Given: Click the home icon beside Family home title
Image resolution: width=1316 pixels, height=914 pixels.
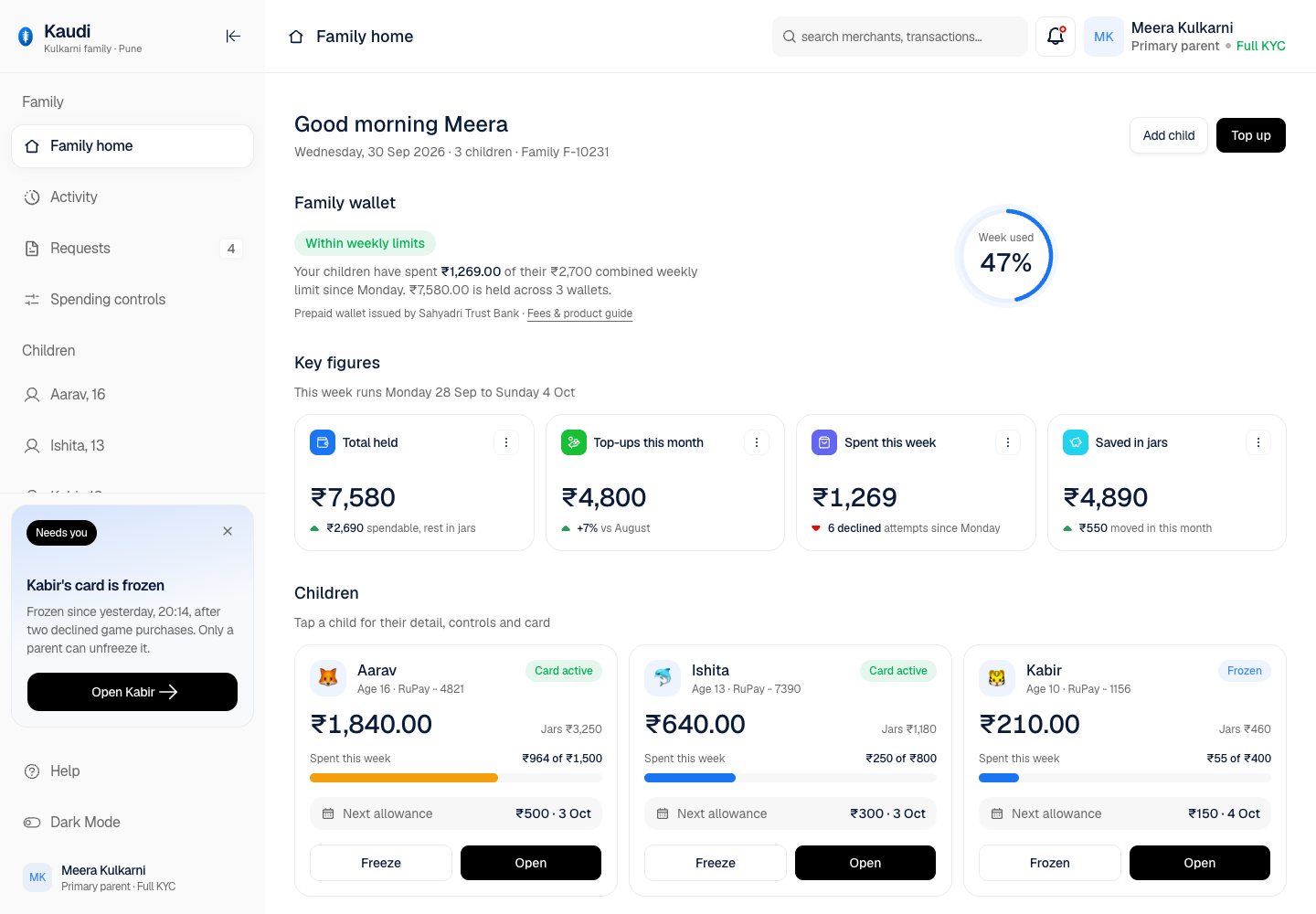Looking at the screenshot, I should pos(296,37).
